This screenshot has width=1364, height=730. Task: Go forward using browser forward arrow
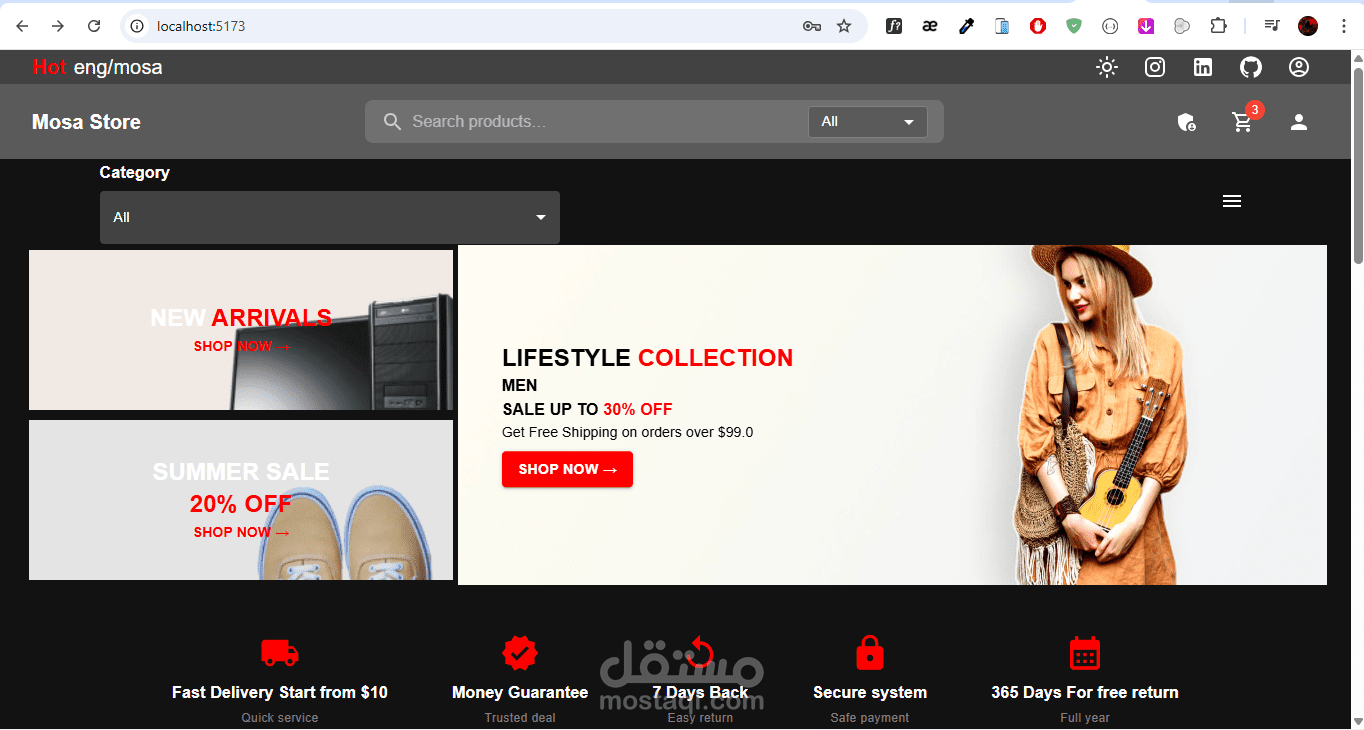coord(58,26)
